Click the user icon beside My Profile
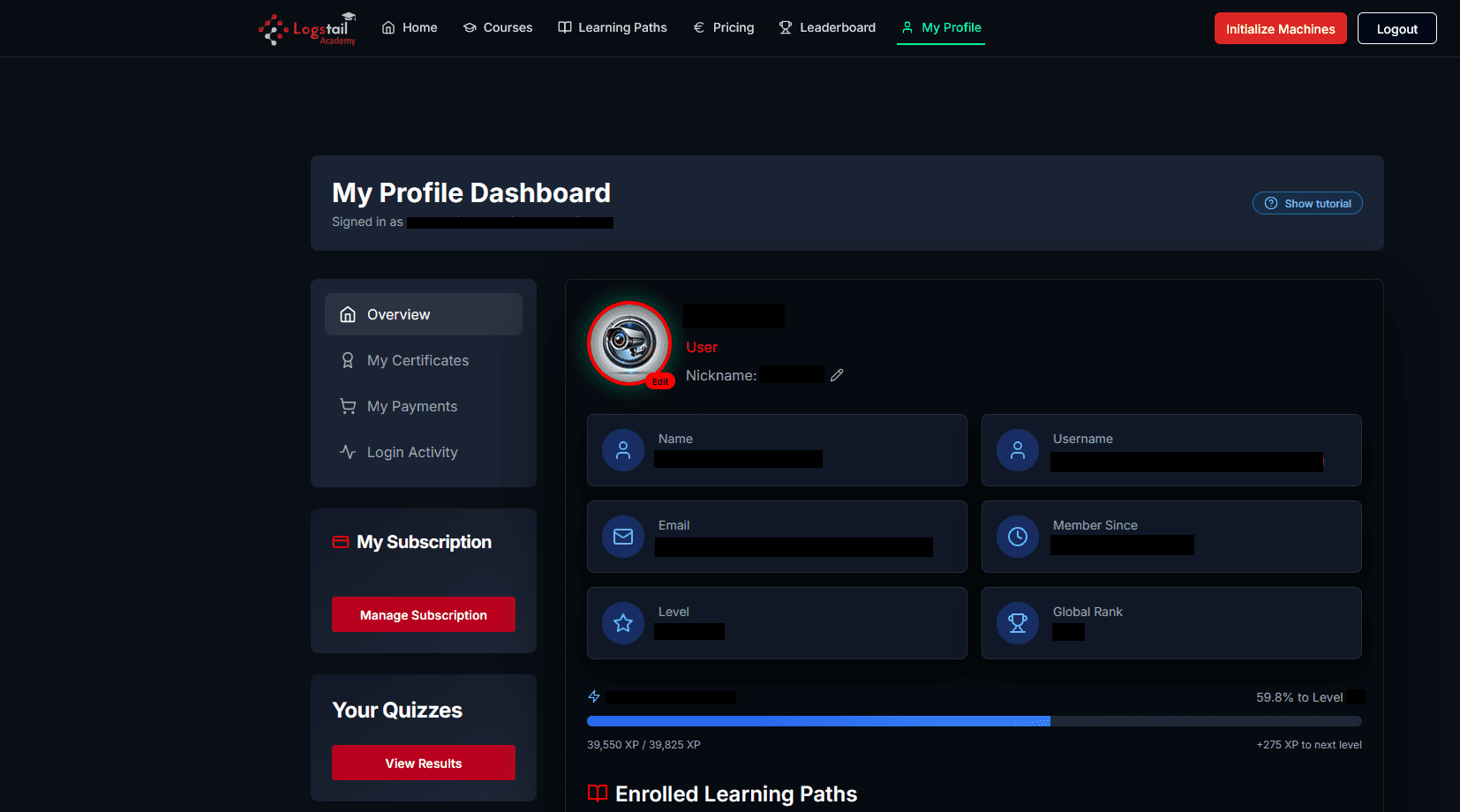This screenshot has width=1460, height=812. 907,27
